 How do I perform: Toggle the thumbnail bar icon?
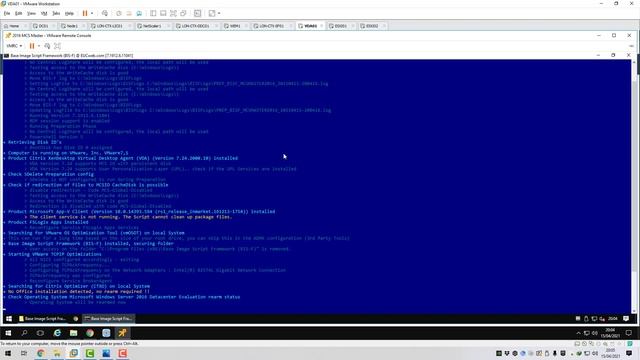[x=163, y=13]
